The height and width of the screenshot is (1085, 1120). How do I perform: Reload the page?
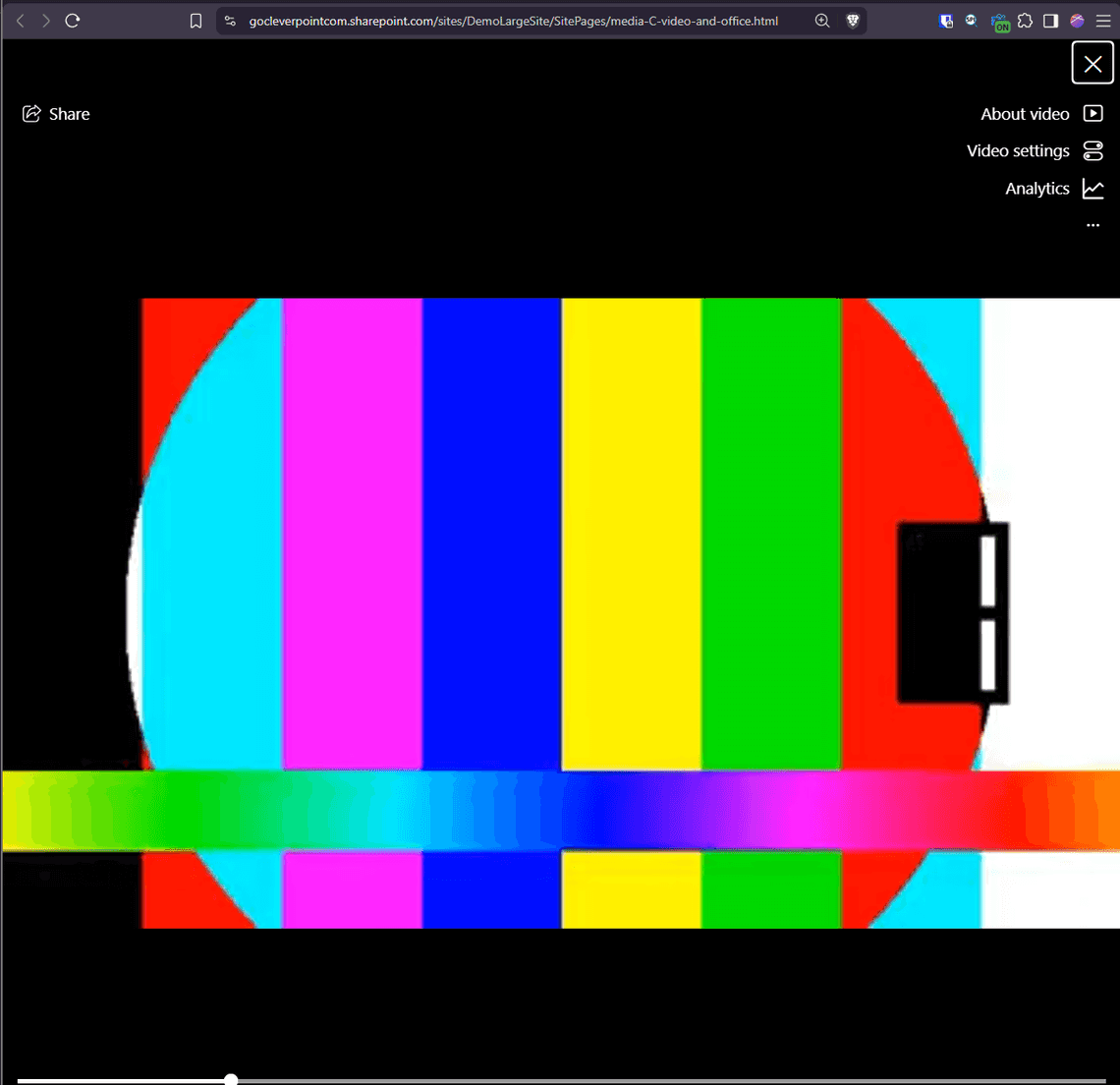[x=72, y=21]
